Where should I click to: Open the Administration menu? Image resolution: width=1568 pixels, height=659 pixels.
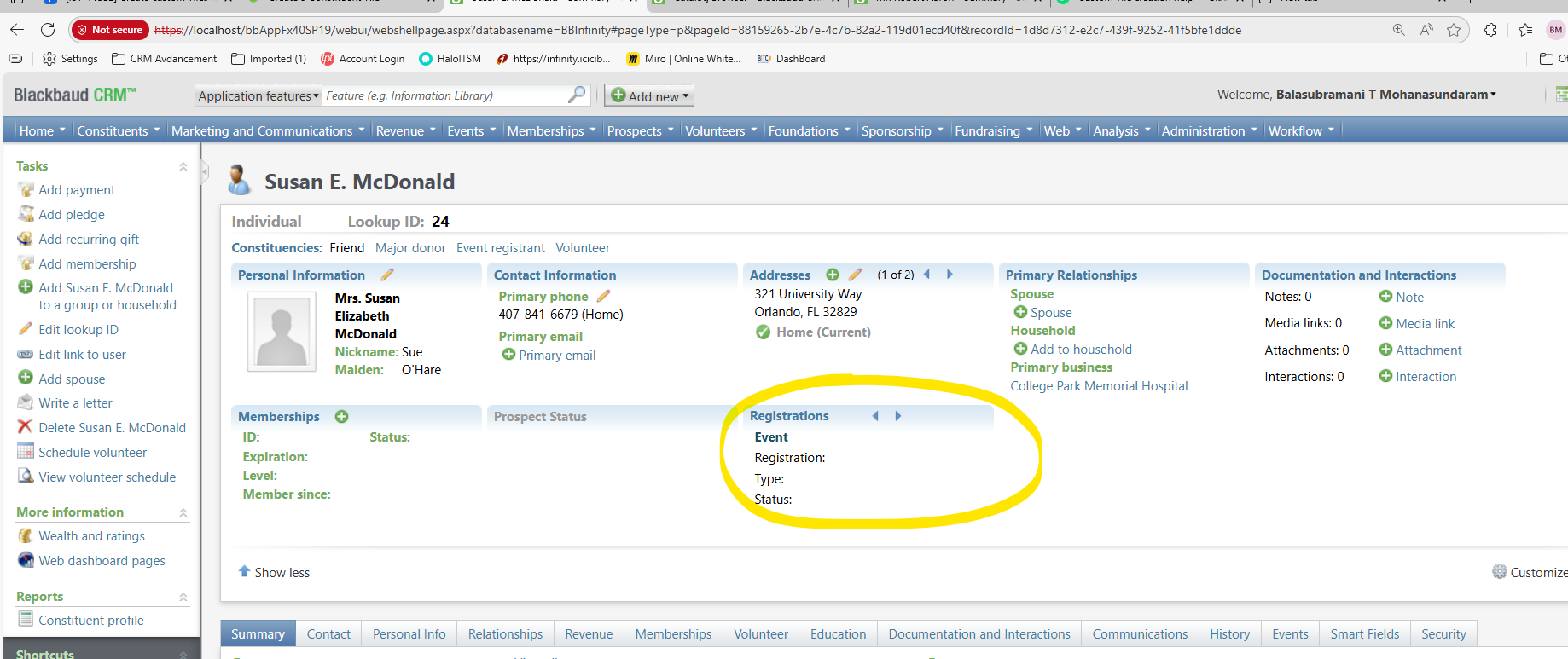[1210, 130]
